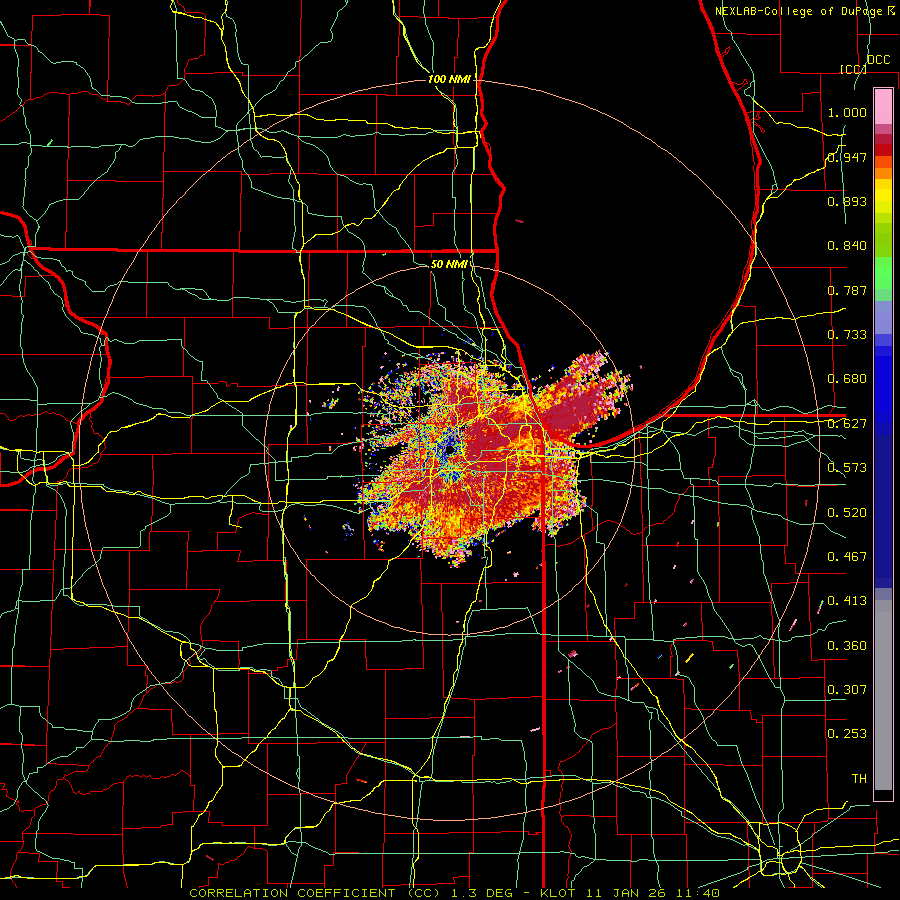
Task: Pick the bright green color bar swatch
Action: [883, 273]
